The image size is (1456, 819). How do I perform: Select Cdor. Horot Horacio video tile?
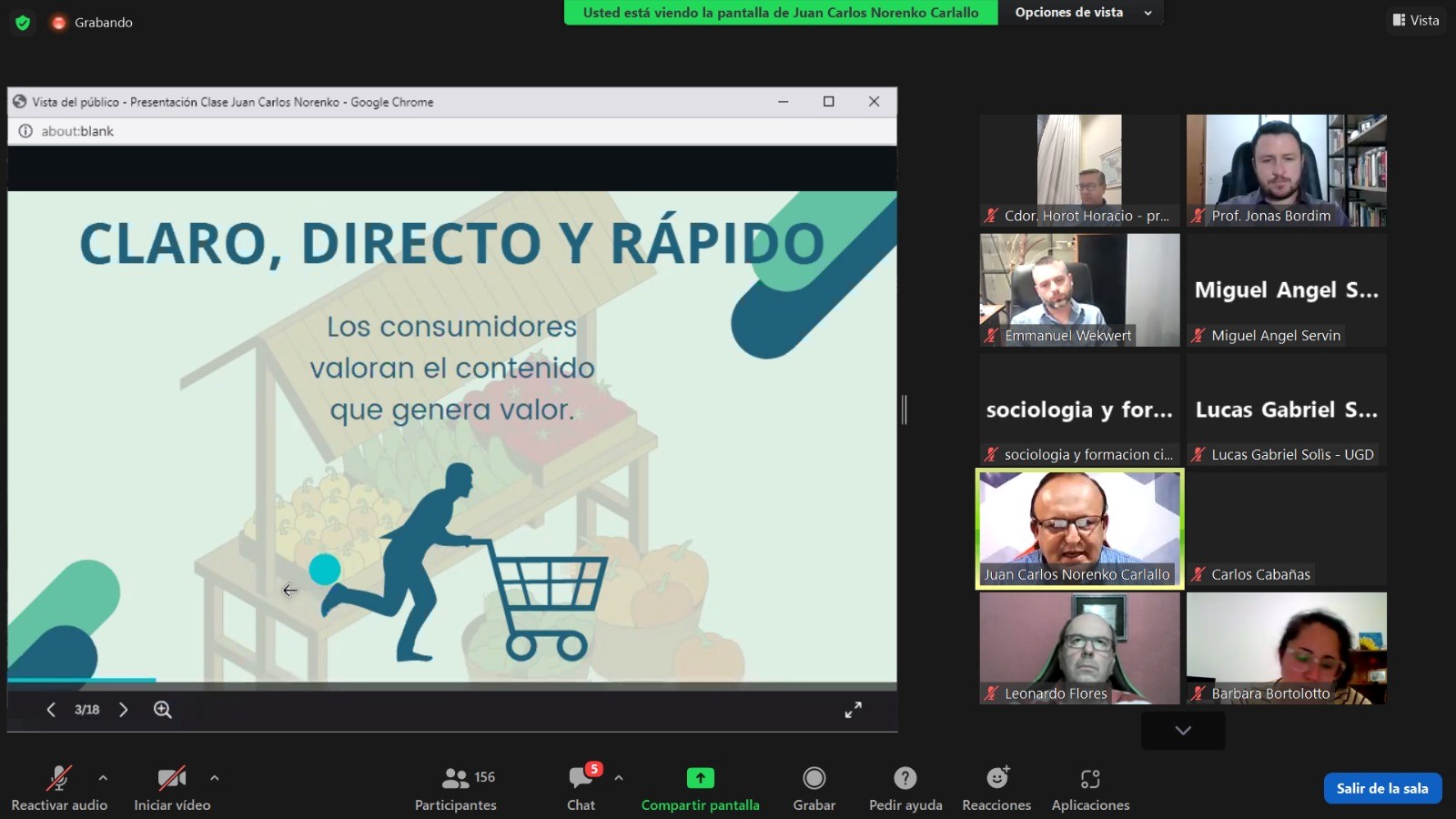1080,170
